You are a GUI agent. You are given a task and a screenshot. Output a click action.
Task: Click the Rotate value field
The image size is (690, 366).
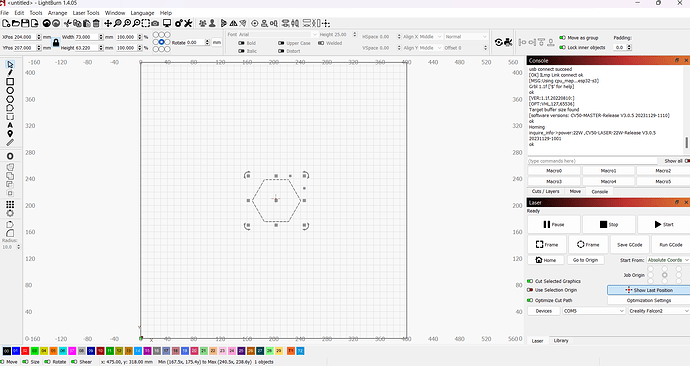pos(195,43)
